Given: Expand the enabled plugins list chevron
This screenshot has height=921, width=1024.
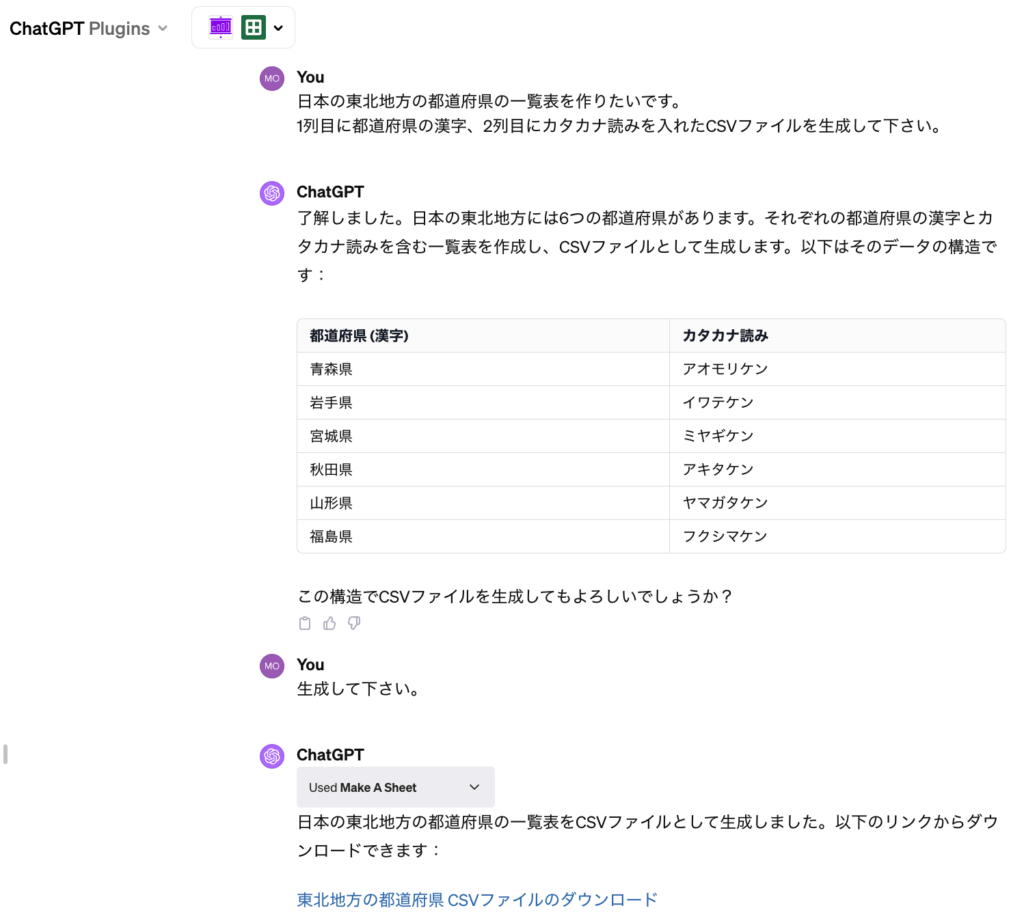Looking at the screenshot, I should (x=278, y=28).
